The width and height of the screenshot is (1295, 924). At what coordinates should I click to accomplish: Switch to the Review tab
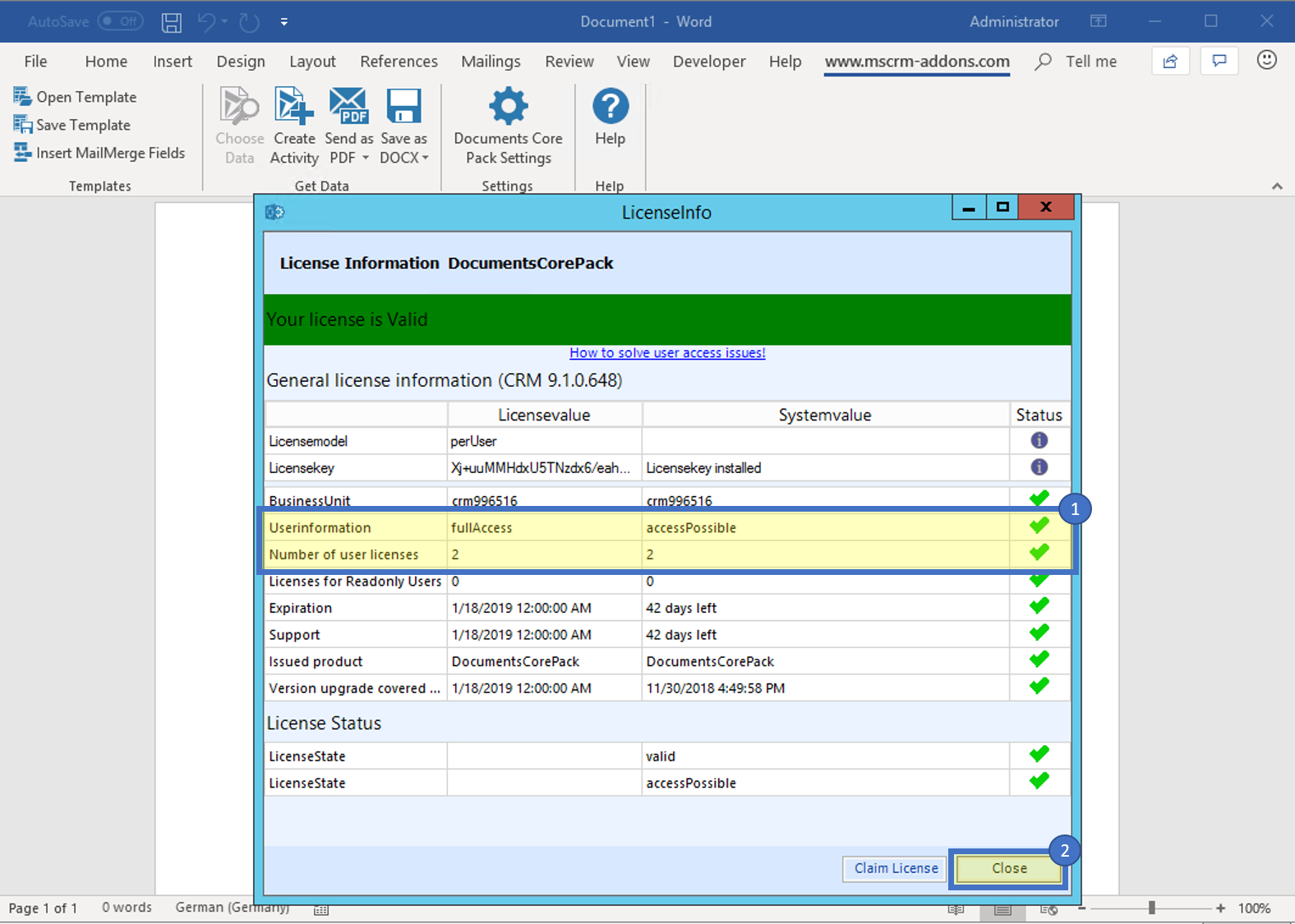click(x=569, y=62)
